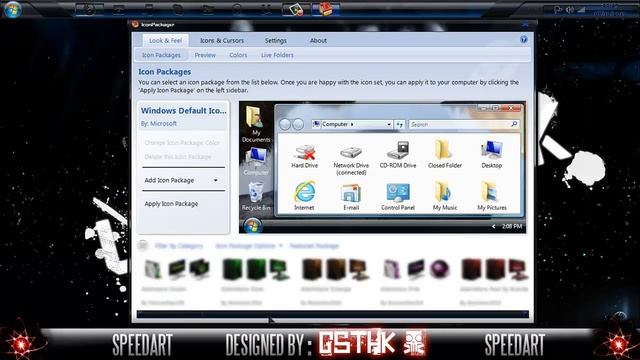Viewport: 640px width, 360px height.
Task: Click the 2:08 PM clock in the preview
Action: [512, 226]
